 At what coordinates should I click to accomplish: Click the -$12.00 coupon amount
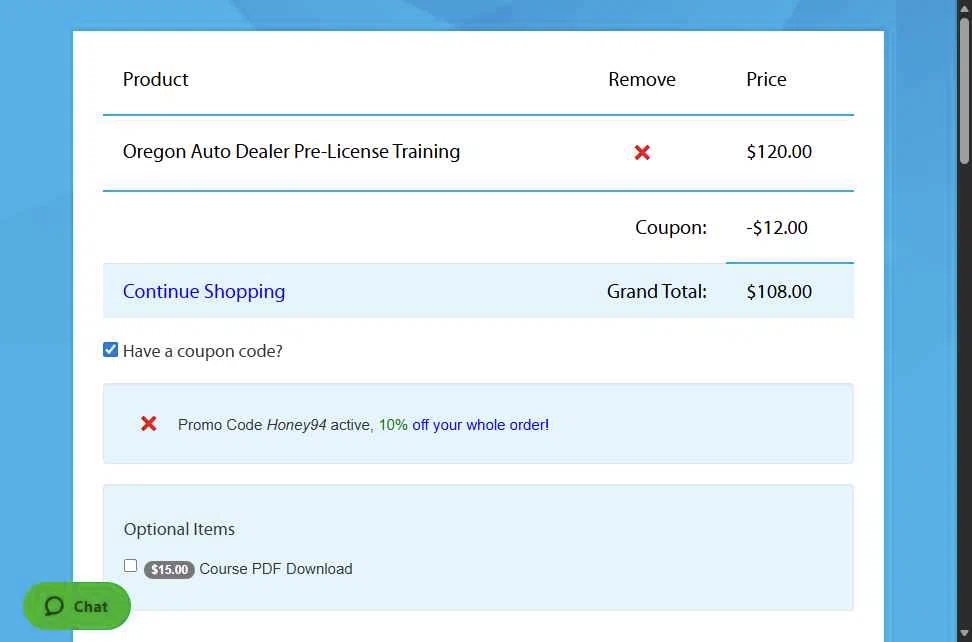[777, 227]
